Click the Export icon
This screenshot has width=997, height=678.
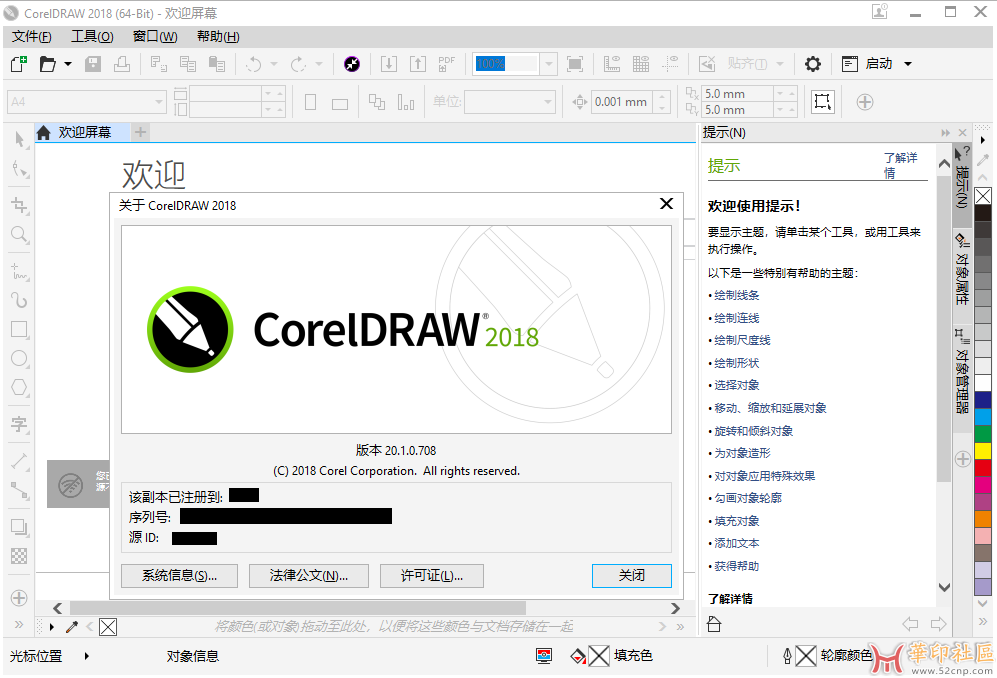[418, 64]
